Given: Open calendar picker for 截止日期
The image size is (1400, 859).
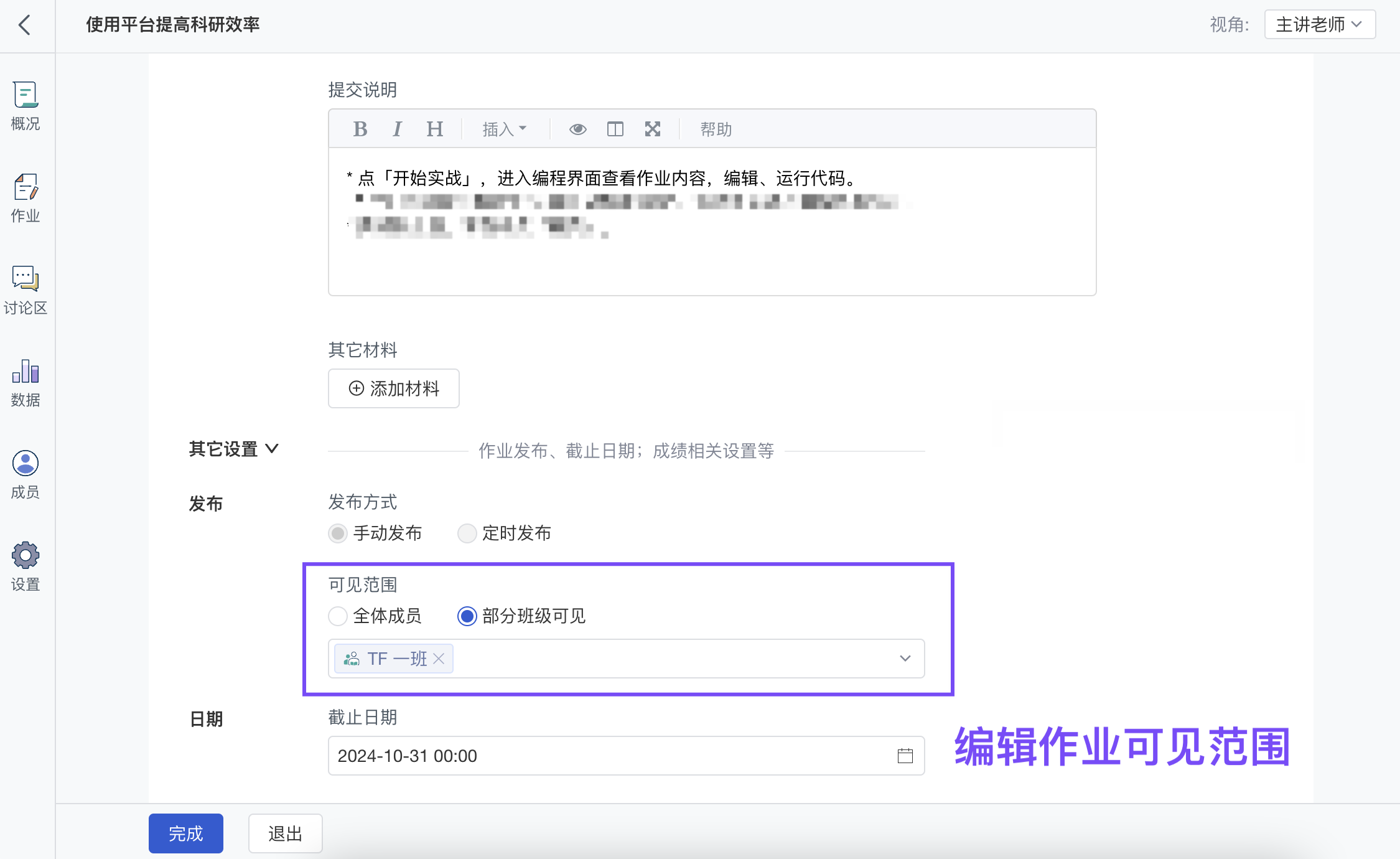Looking at the screenshot, I should pos(905,756).
